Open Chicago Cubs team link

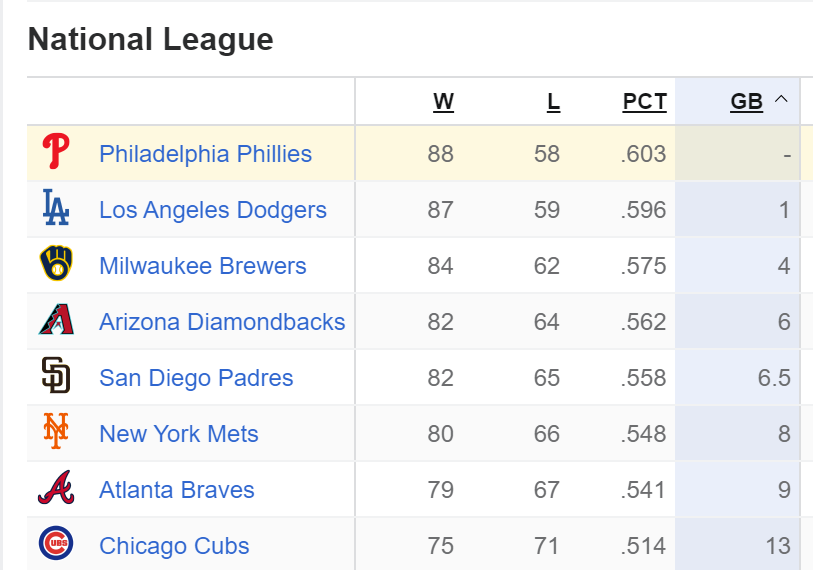(x=174, y=546)
